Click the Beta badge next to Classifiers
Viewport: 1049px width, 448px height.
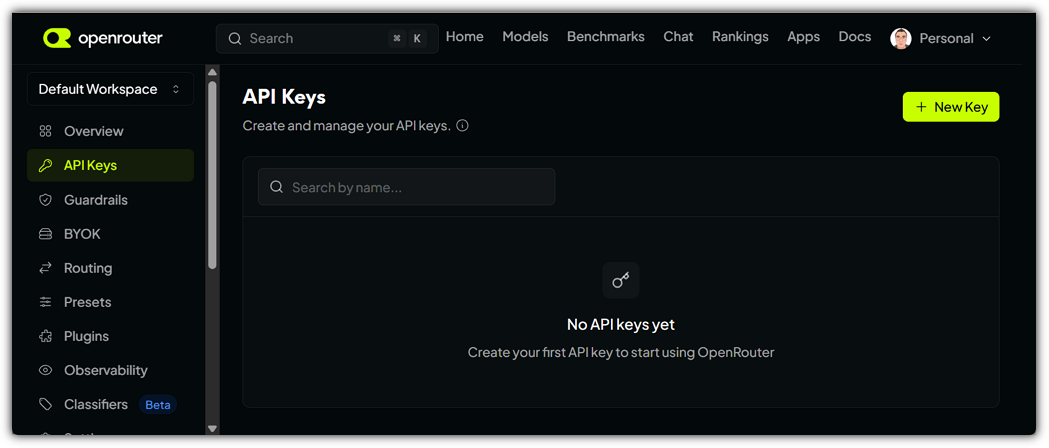coord(158,405)
